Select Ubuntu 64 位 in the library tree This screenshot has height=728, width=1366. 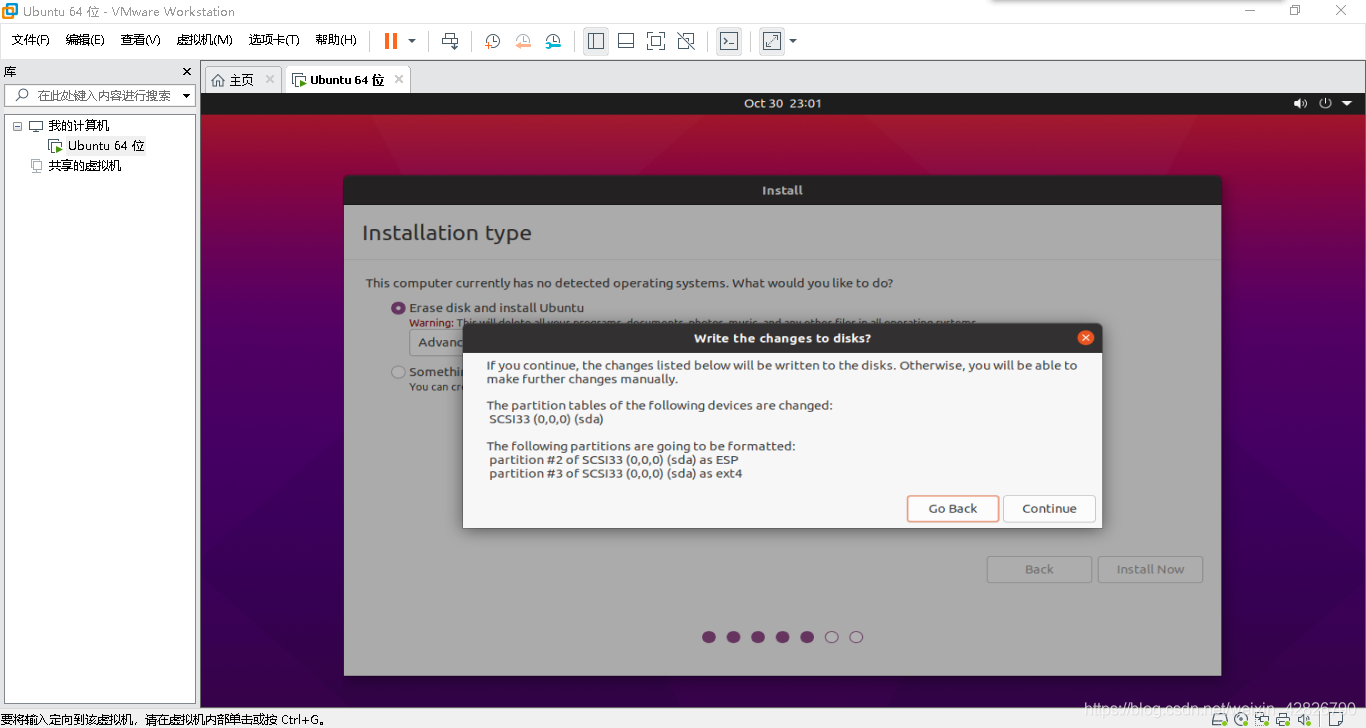click(106, 146)
